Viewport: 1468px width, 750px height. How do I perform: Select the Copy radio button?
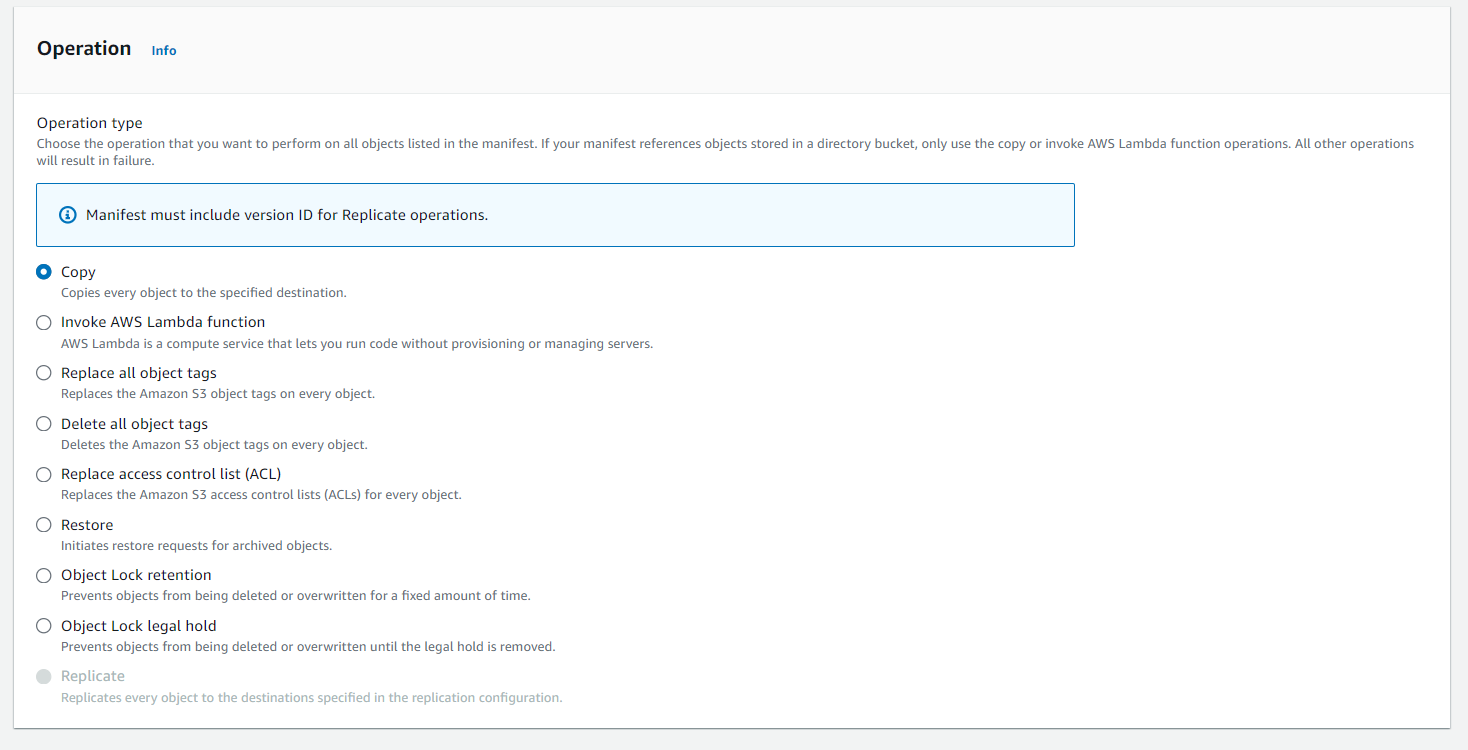(44, 272)
